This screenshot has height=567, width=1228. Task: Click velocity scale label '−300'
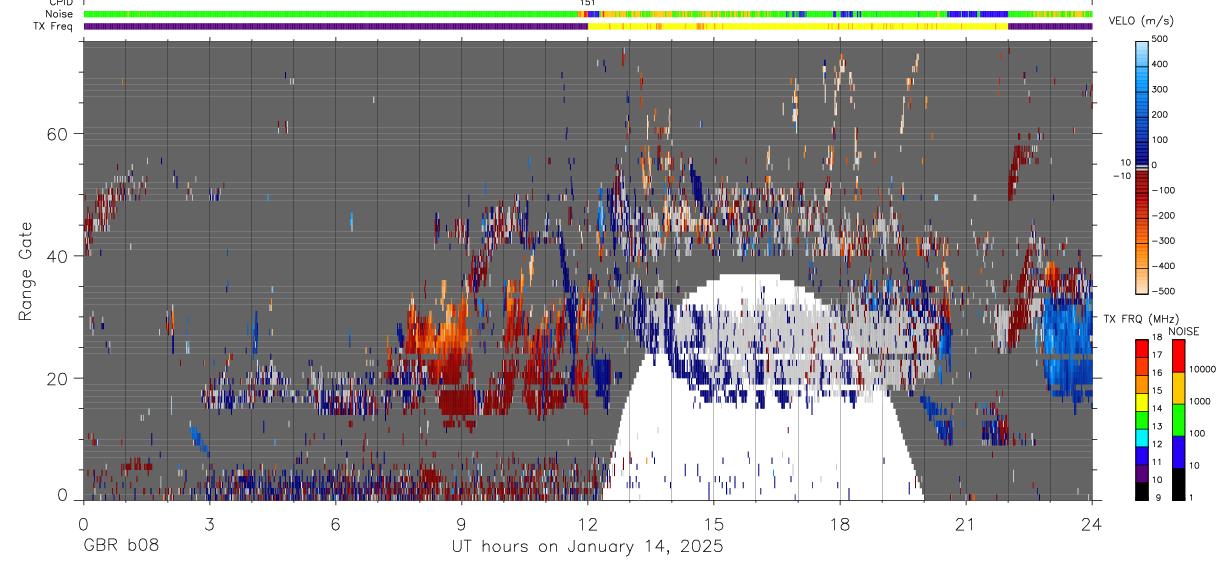tap(1162, 241)
